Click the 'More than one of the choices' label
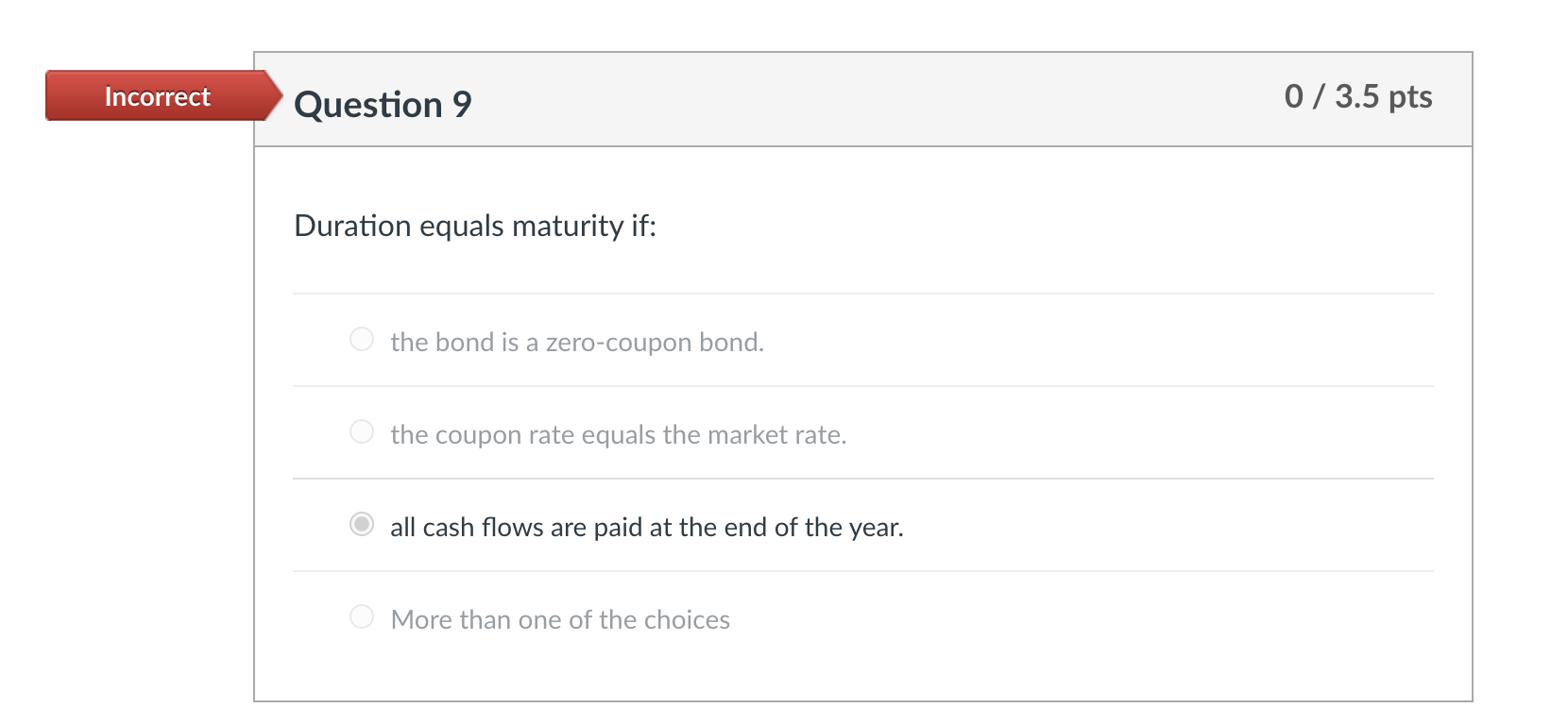Screen dimensions: 1568x708 559,619
